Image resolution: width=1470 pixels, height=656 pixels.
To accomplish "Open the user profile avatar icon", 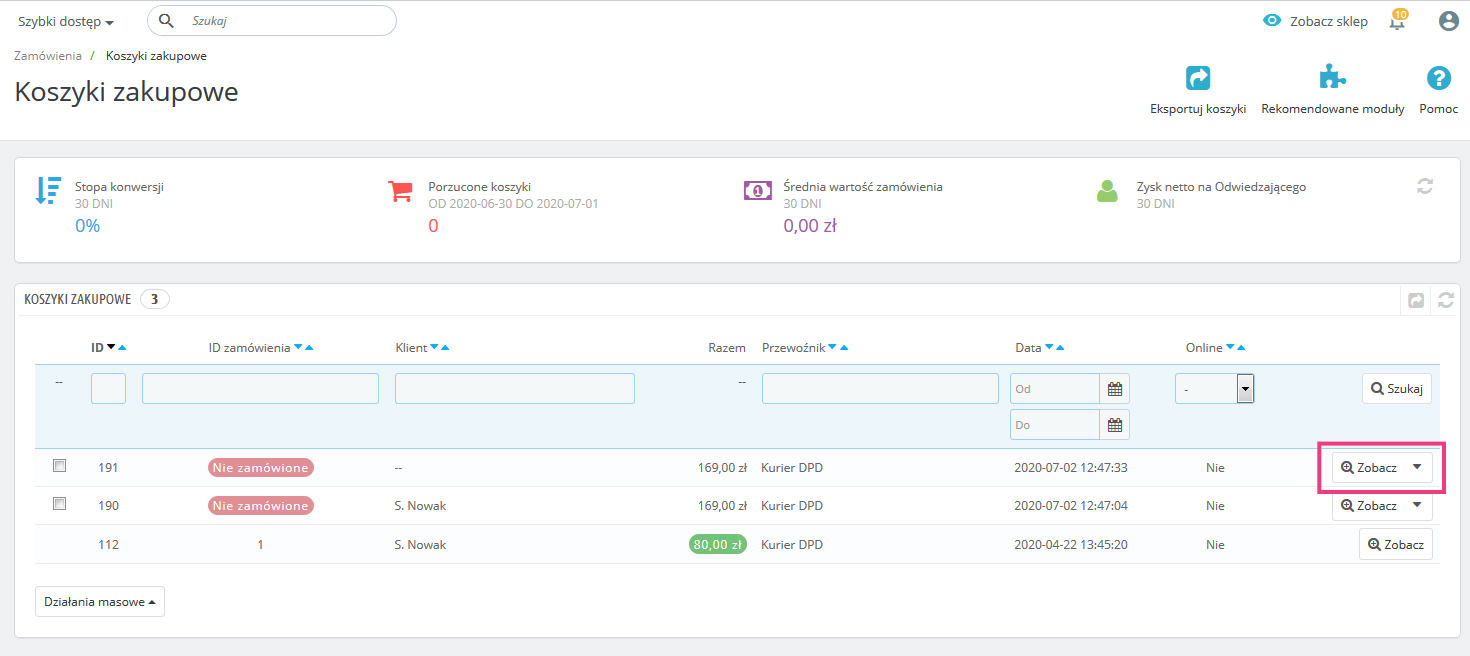I will click(1448, 21).
